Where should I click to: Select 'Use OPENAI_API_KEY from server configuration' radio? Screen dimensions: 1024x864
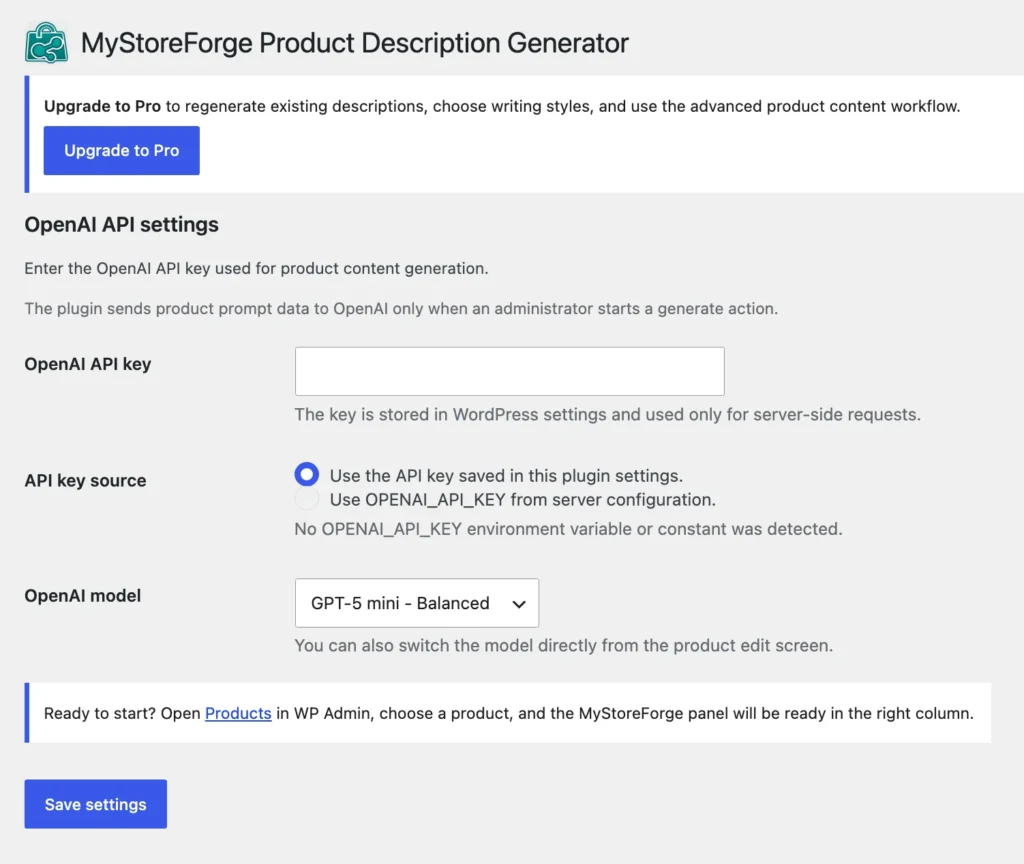[x=306, y=499]
